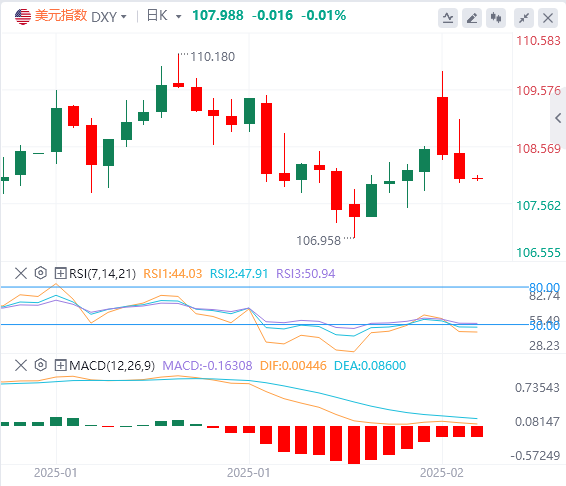Toggle MACD panel plus box expander

60,365
